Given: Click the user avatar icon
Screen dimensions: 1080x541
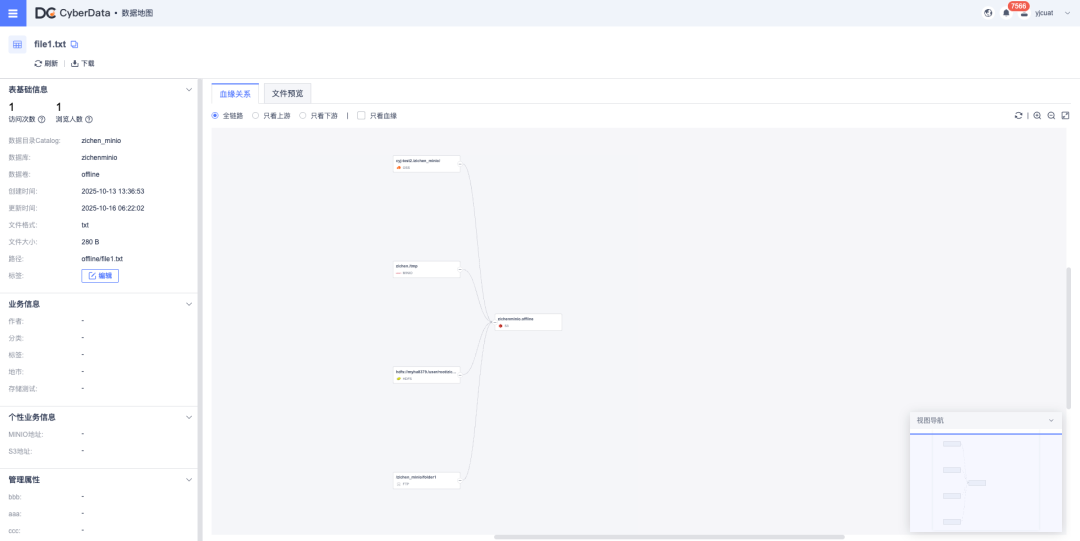Looking at the screenshot, I should pyautogui.click(x=1024, y=13).
